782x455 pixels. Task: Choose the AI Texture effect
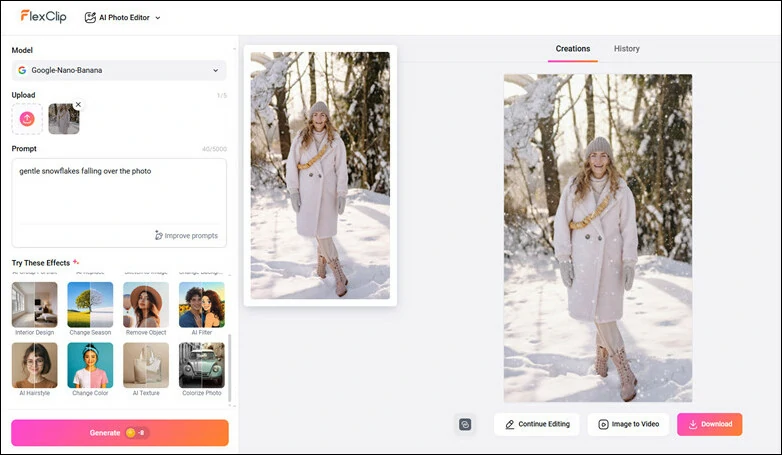coord(146,365)
